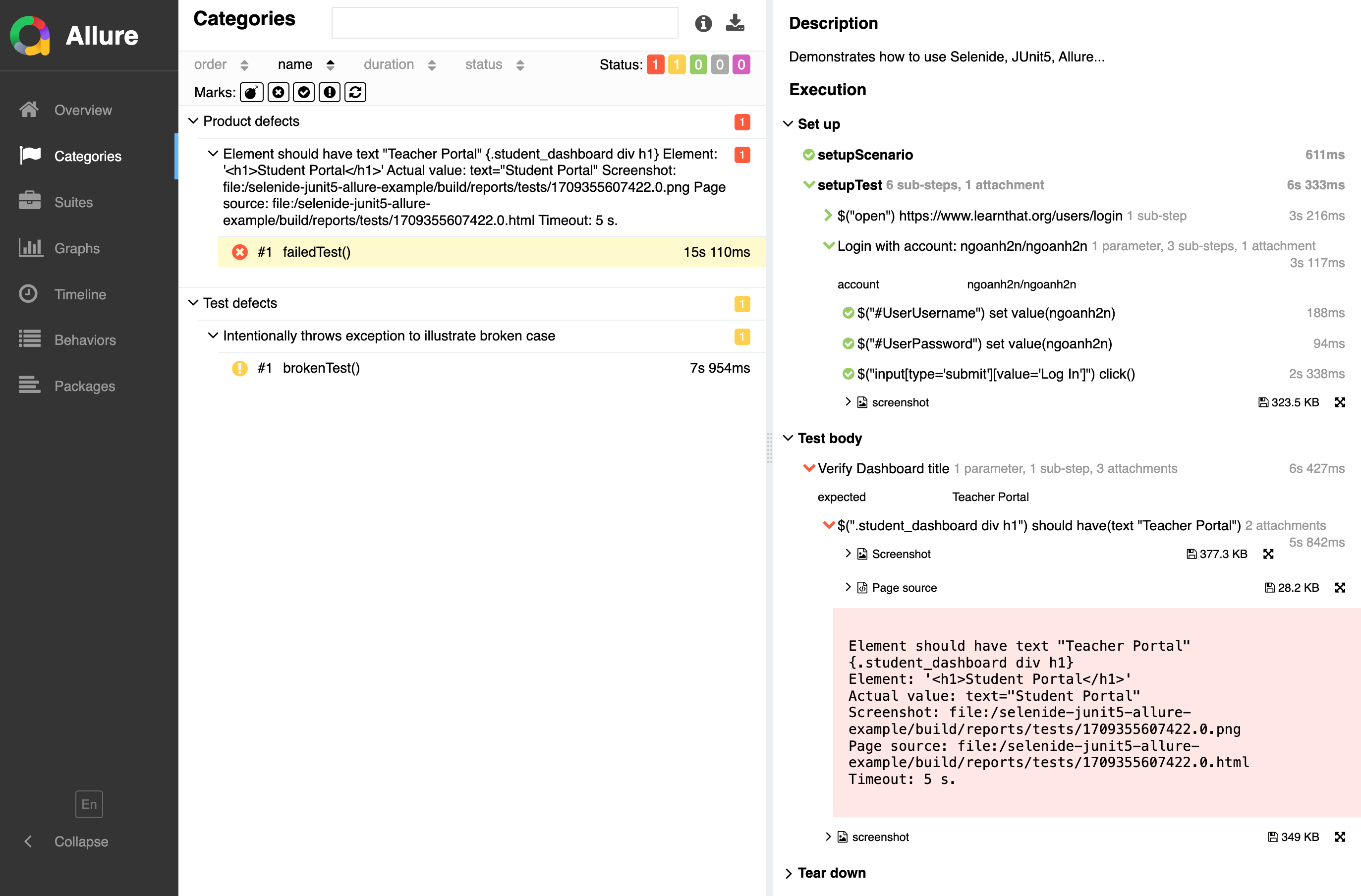1361x896 pixels.
Task: Click the red error message block
Action: click(x=1096, y=713)
